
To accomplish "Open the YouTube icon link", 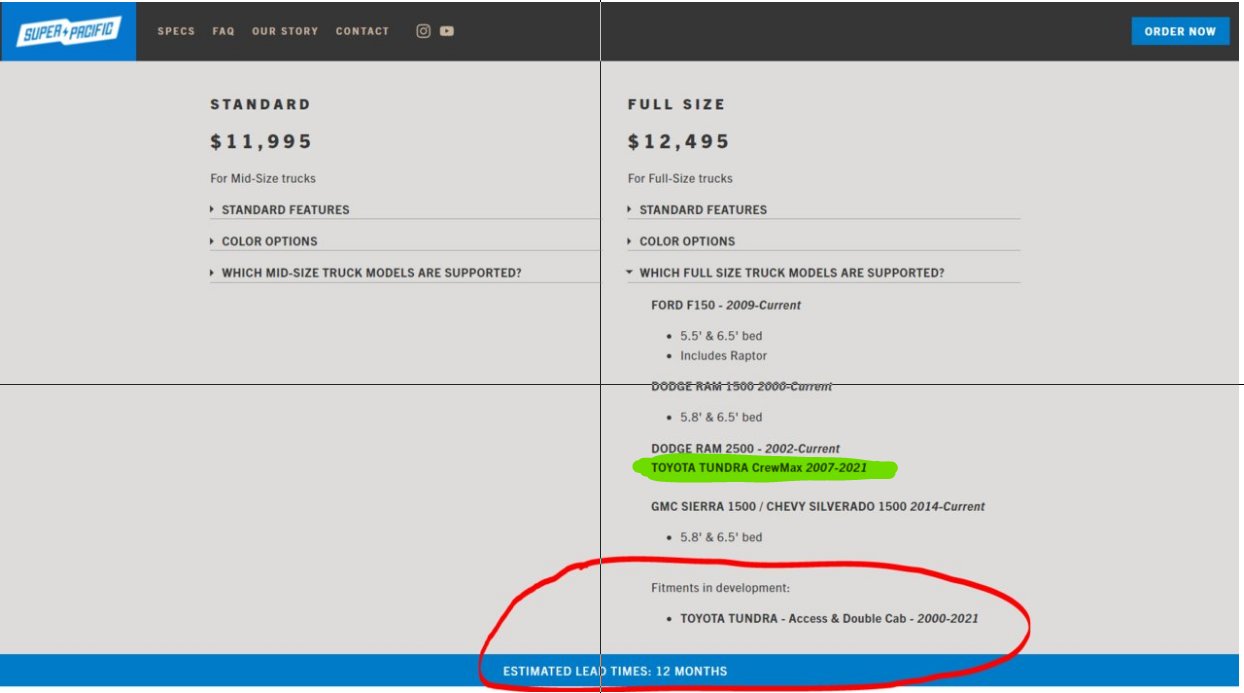I will tap(446, 31).
